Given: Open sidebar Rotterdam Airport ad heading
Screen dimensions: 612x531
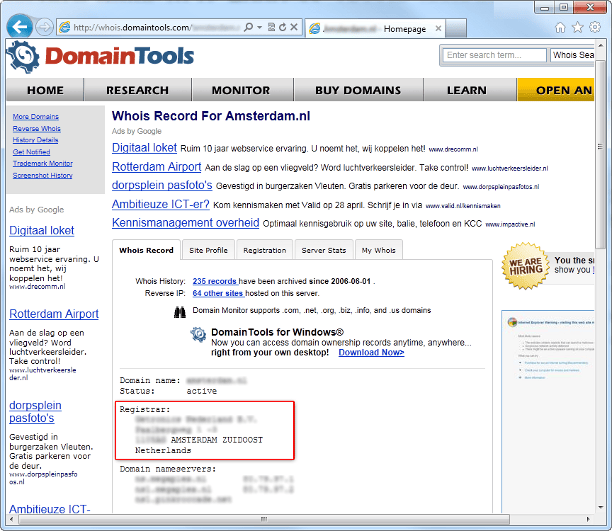Looking at the screenshot, I should tap(54, 314).
